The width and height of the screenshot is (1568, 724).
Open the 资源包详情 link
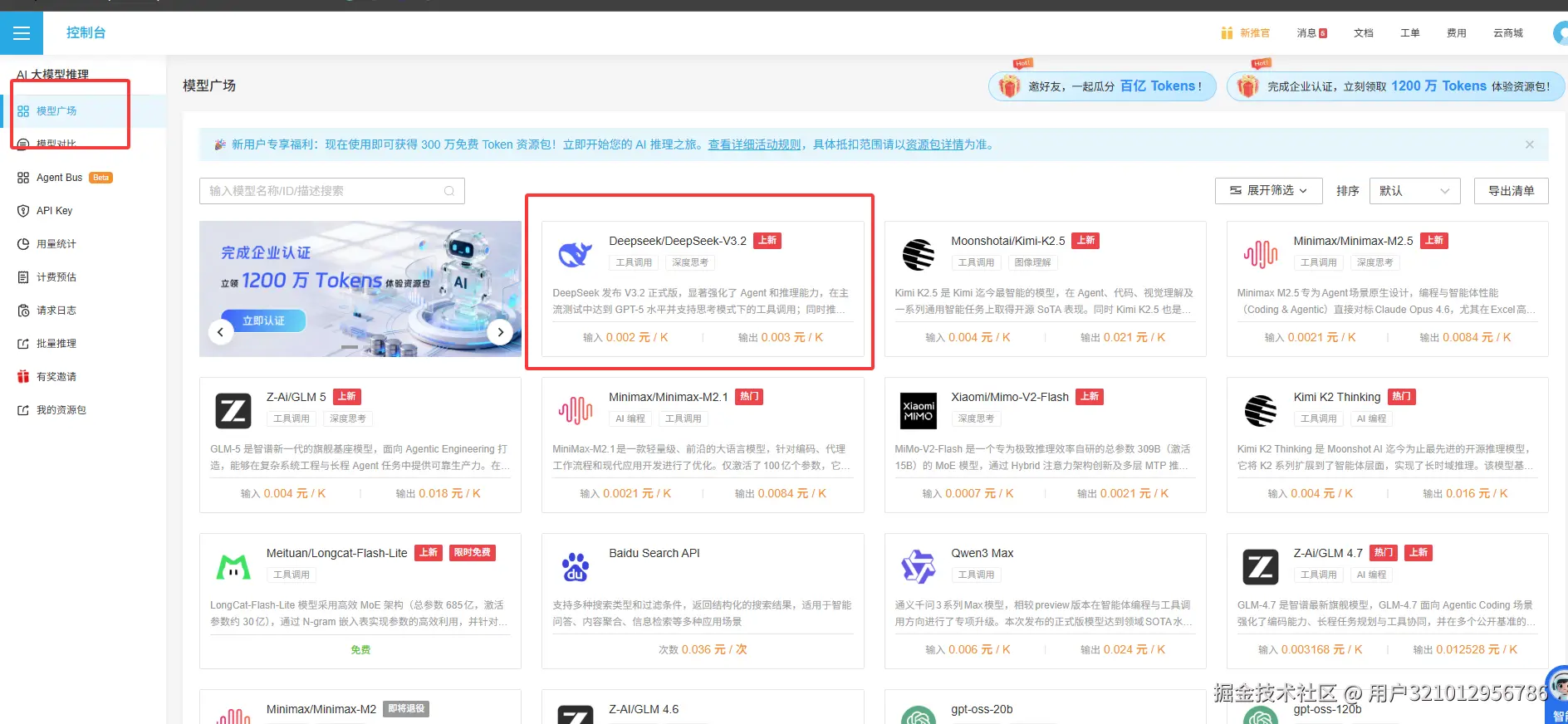point(934,144)
